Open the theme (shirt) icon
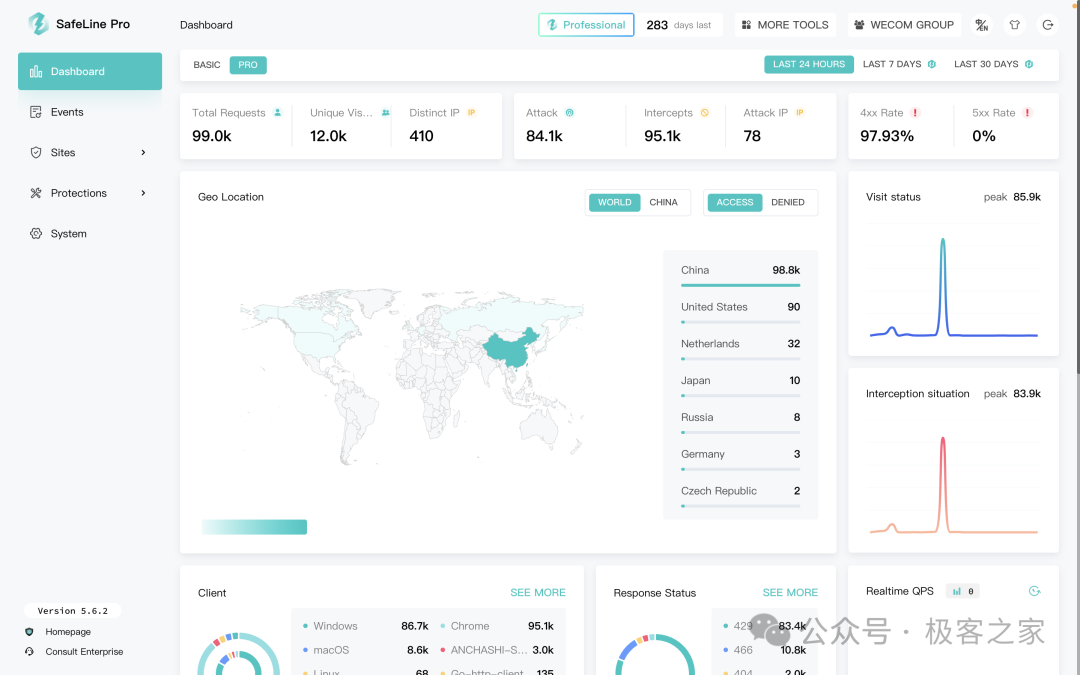The height and width of the screenshot is (675, 1080). pos(1014,25)
